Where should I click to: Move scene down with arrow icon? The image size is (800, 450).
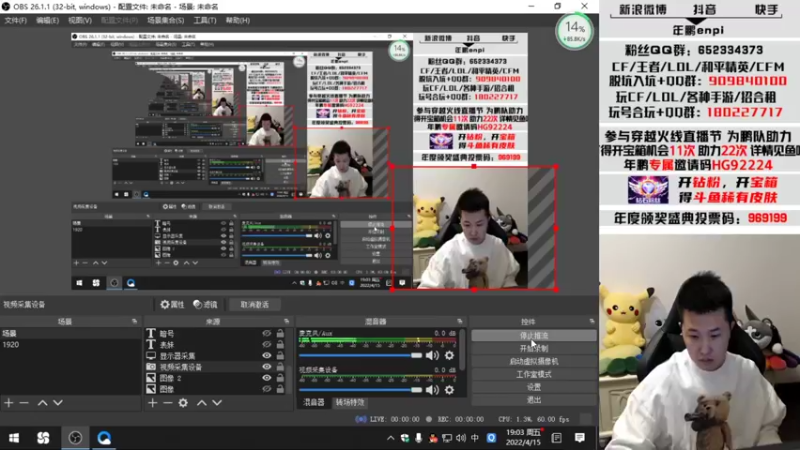tap(58, 403)
